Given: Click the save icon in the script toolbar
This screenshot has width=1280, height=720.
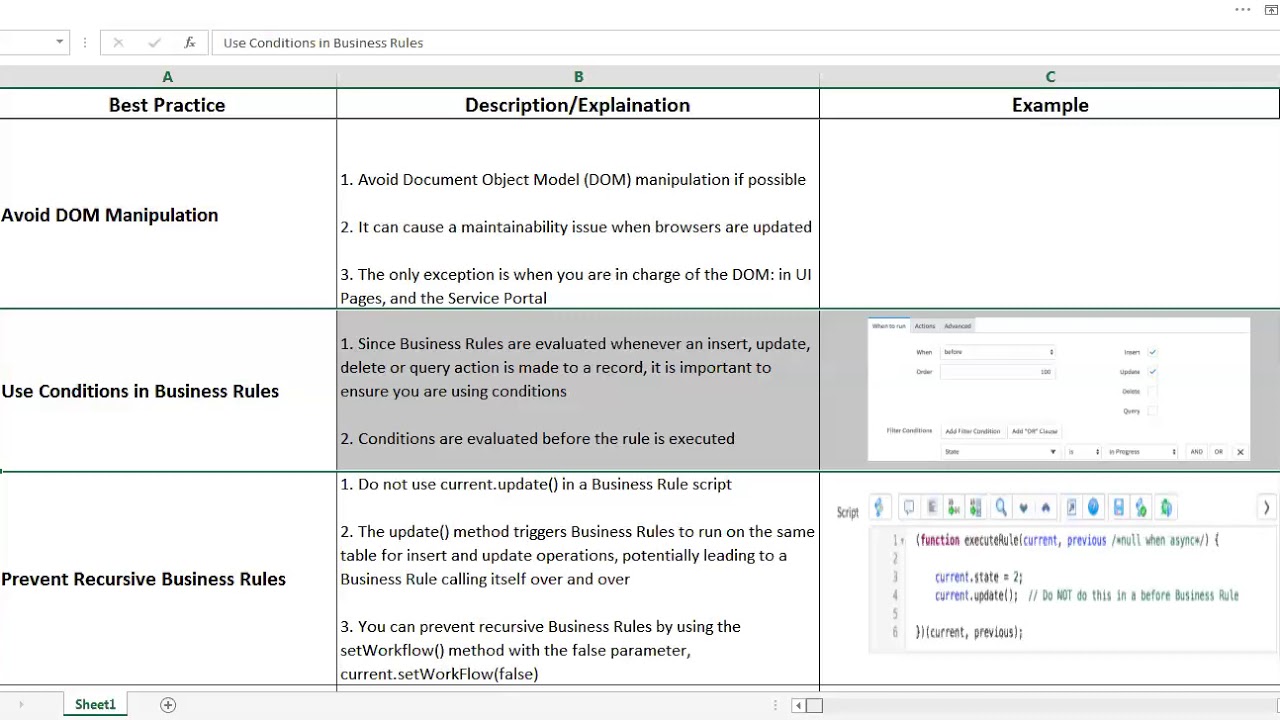Looking at the screenshot, I should [x=1119, y=507].
